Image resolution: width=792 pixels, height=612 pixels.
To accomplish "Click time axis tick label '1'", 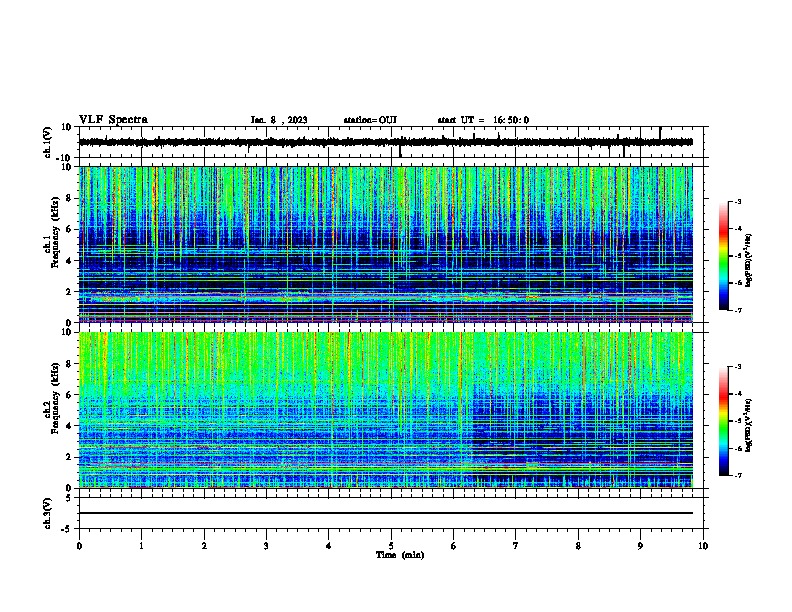I will click(x=141, y=546).
